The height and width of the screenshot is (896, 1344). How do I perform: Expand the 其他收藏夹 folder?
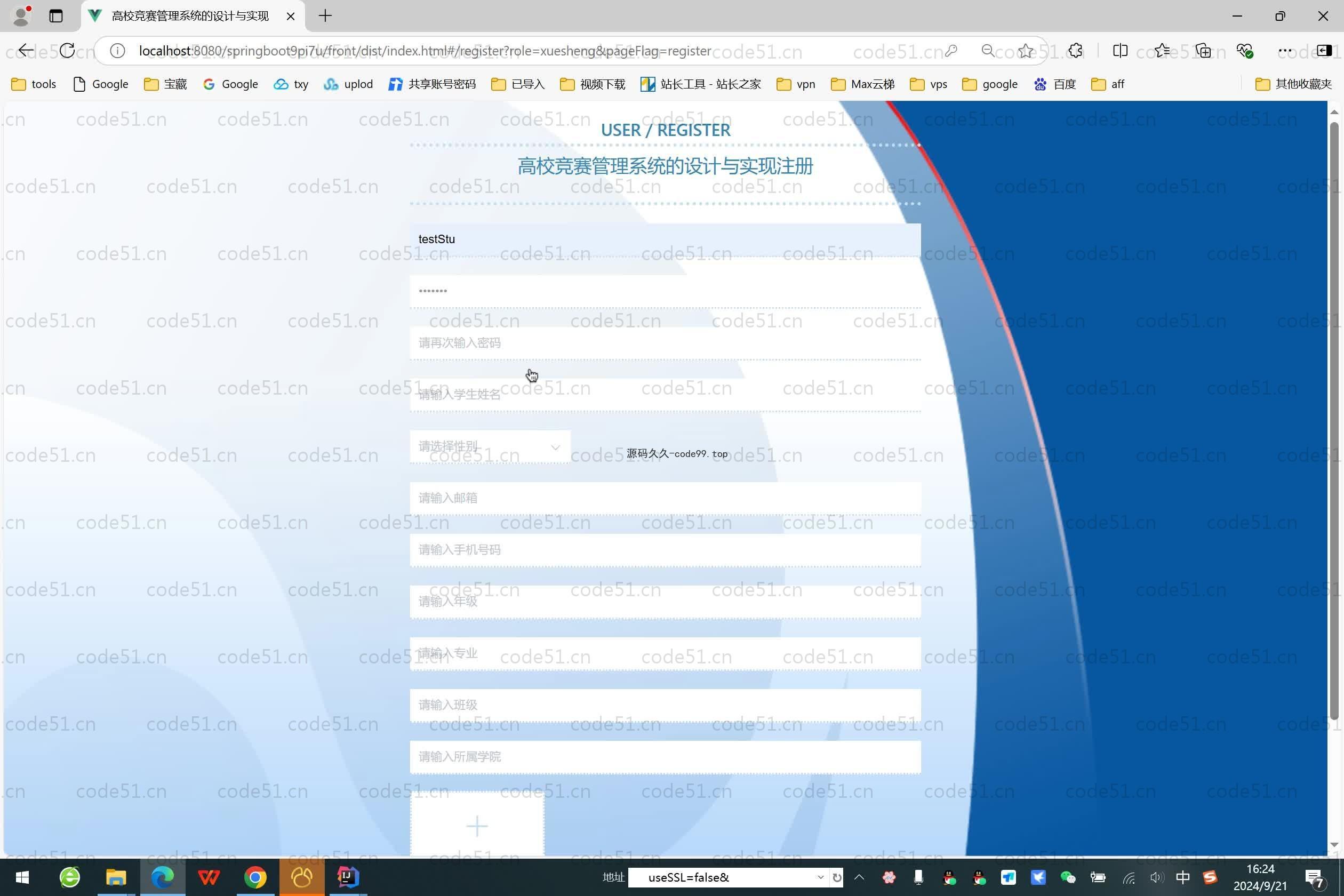(1294, 84)
